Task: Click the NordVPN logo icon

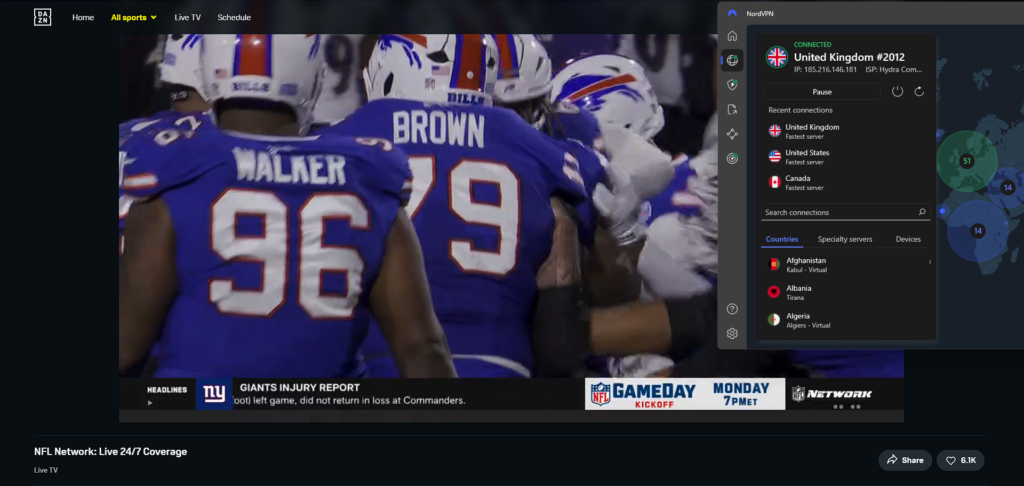Action: tap(732, 13)
